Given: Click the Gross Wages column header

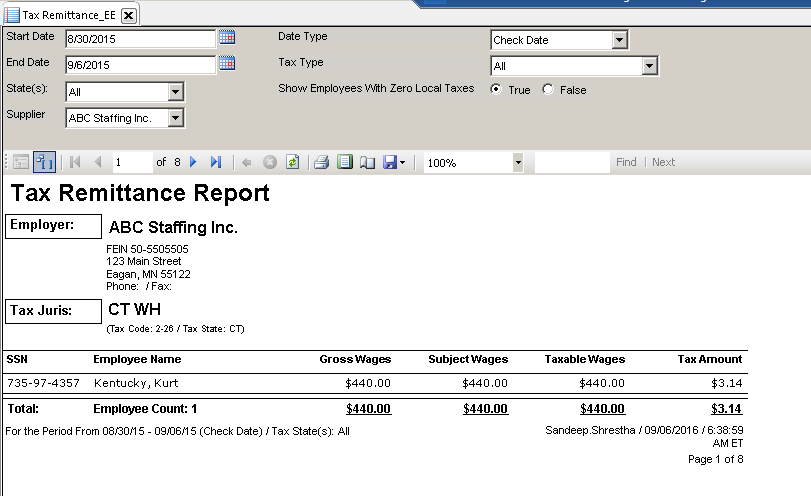Looking at the screenshot, I should (x=355, y=359).
